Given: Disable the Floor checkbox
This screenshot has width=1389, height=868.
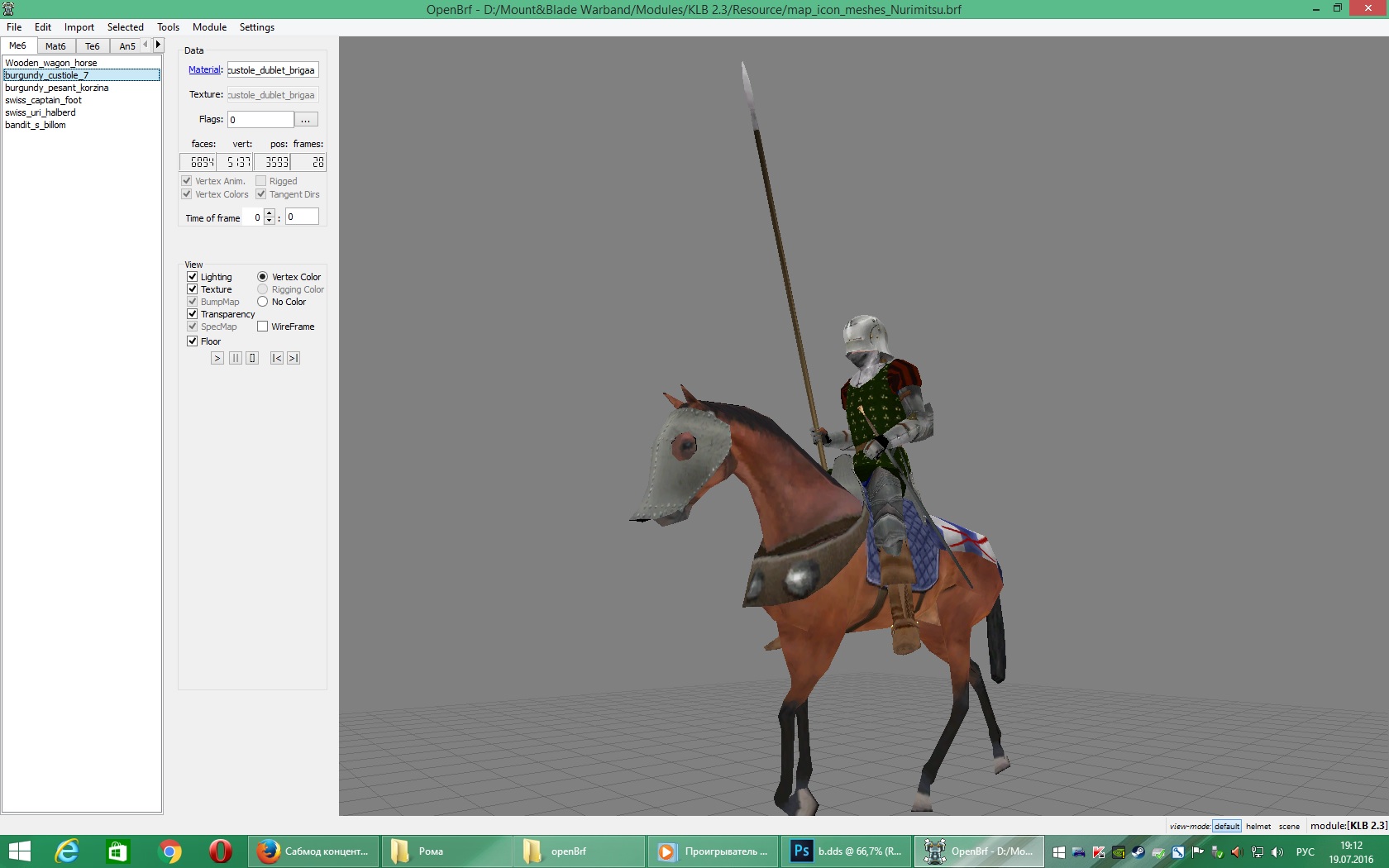Looking at the screenshot, I should click(x=192, y=341).
